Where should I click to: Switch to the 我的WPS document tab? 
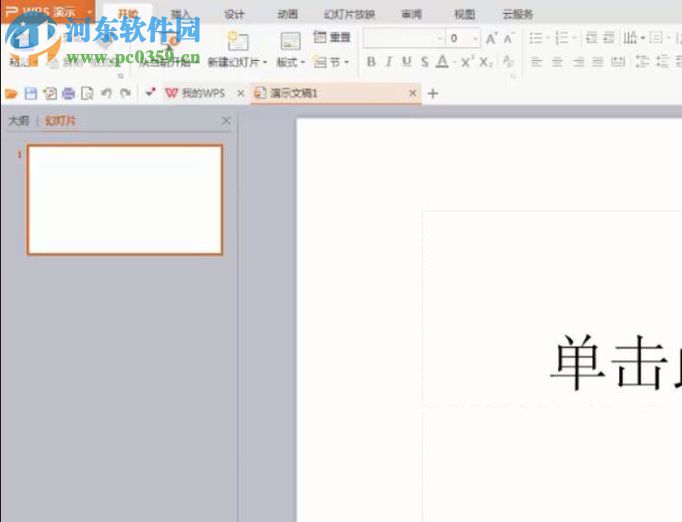tap(203, 93)
